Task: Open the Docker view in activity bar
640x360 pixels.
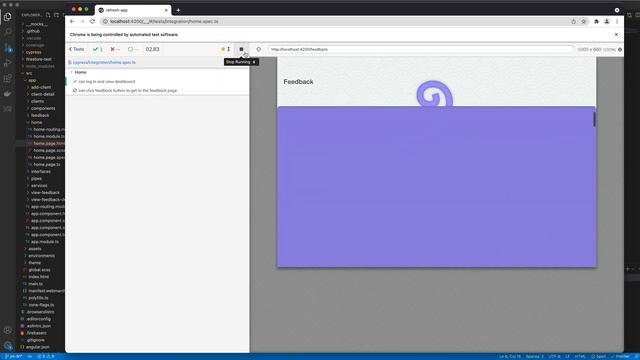Action: (x=8, y=93)
